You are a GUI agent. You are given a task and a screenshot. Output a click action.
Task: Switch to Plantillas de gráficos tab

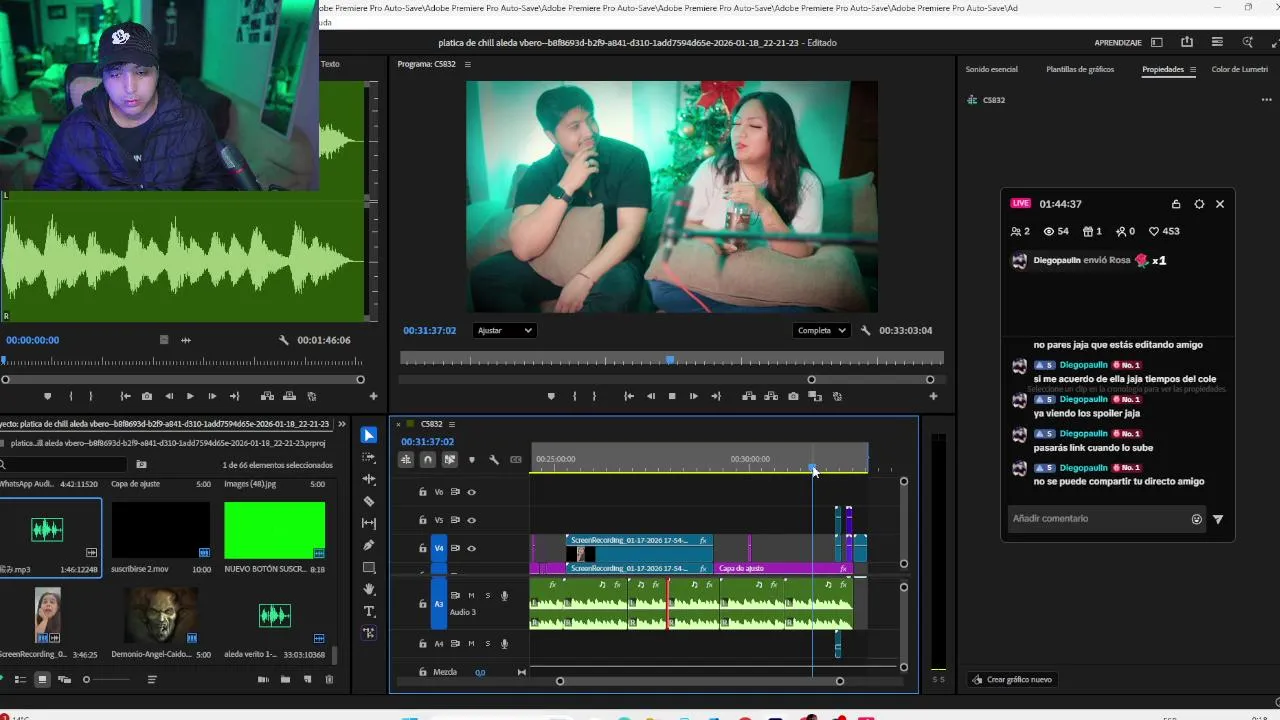(x=1080, y=70)
